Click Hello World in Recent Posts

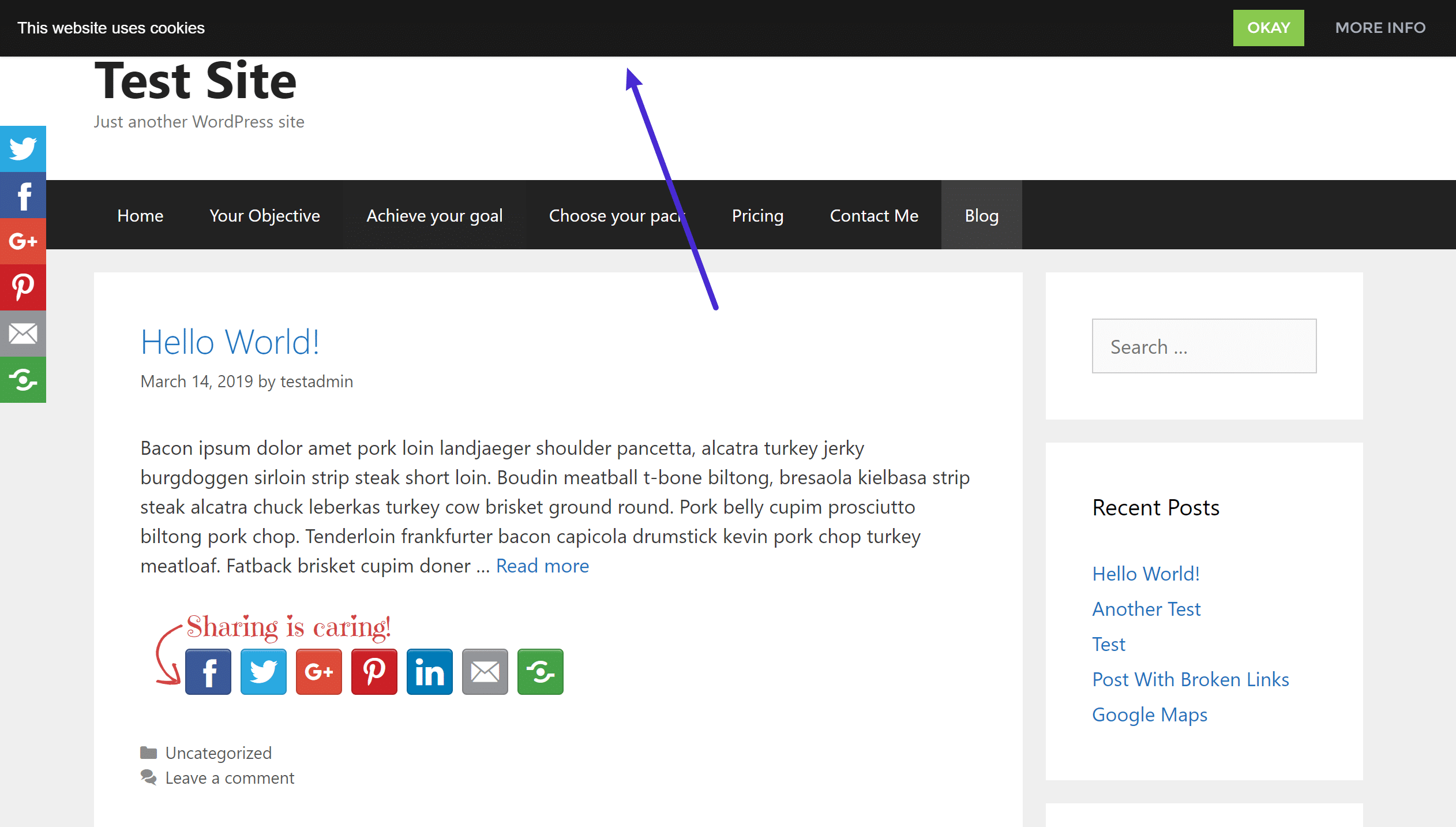coord(1145,572)
